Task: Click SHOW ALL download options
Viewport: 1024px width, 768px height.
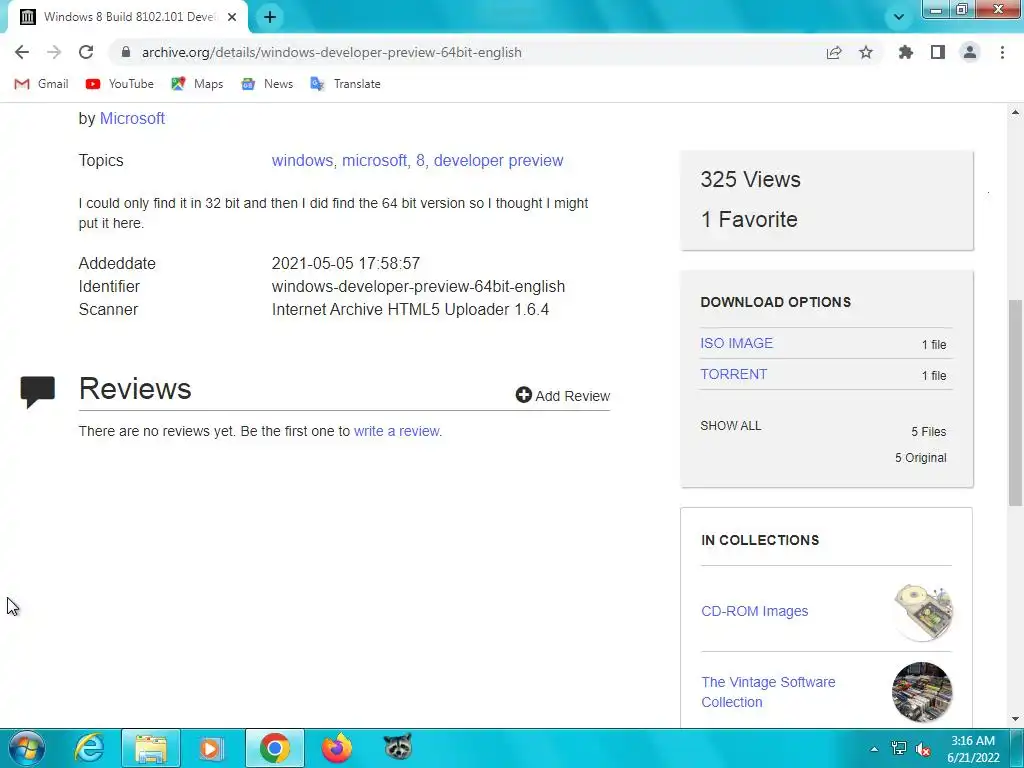Action: (730, 426)
